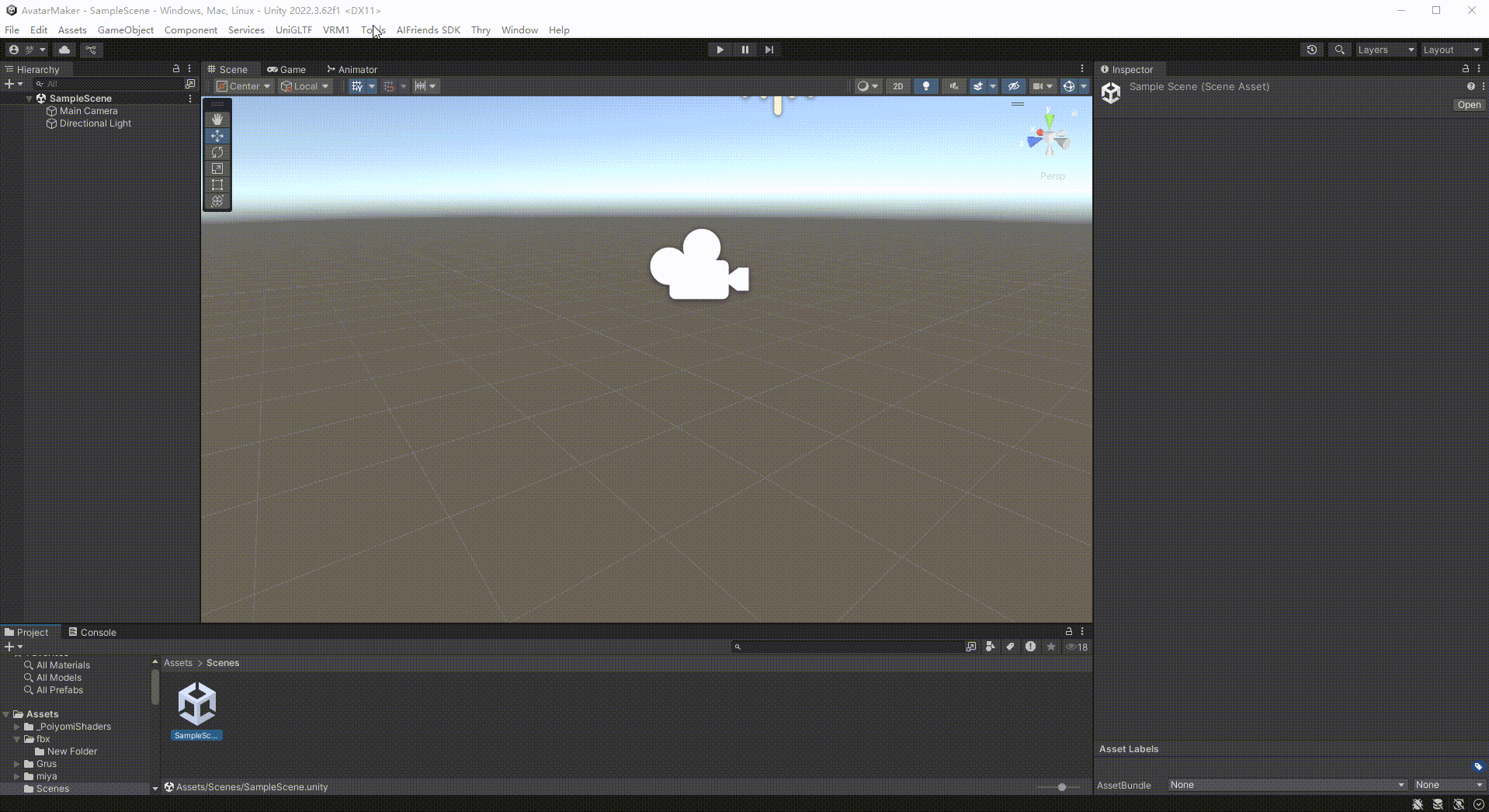Open the cloud services icon
The width and height of the screenshot is (1489, 812).
(64, 50)
